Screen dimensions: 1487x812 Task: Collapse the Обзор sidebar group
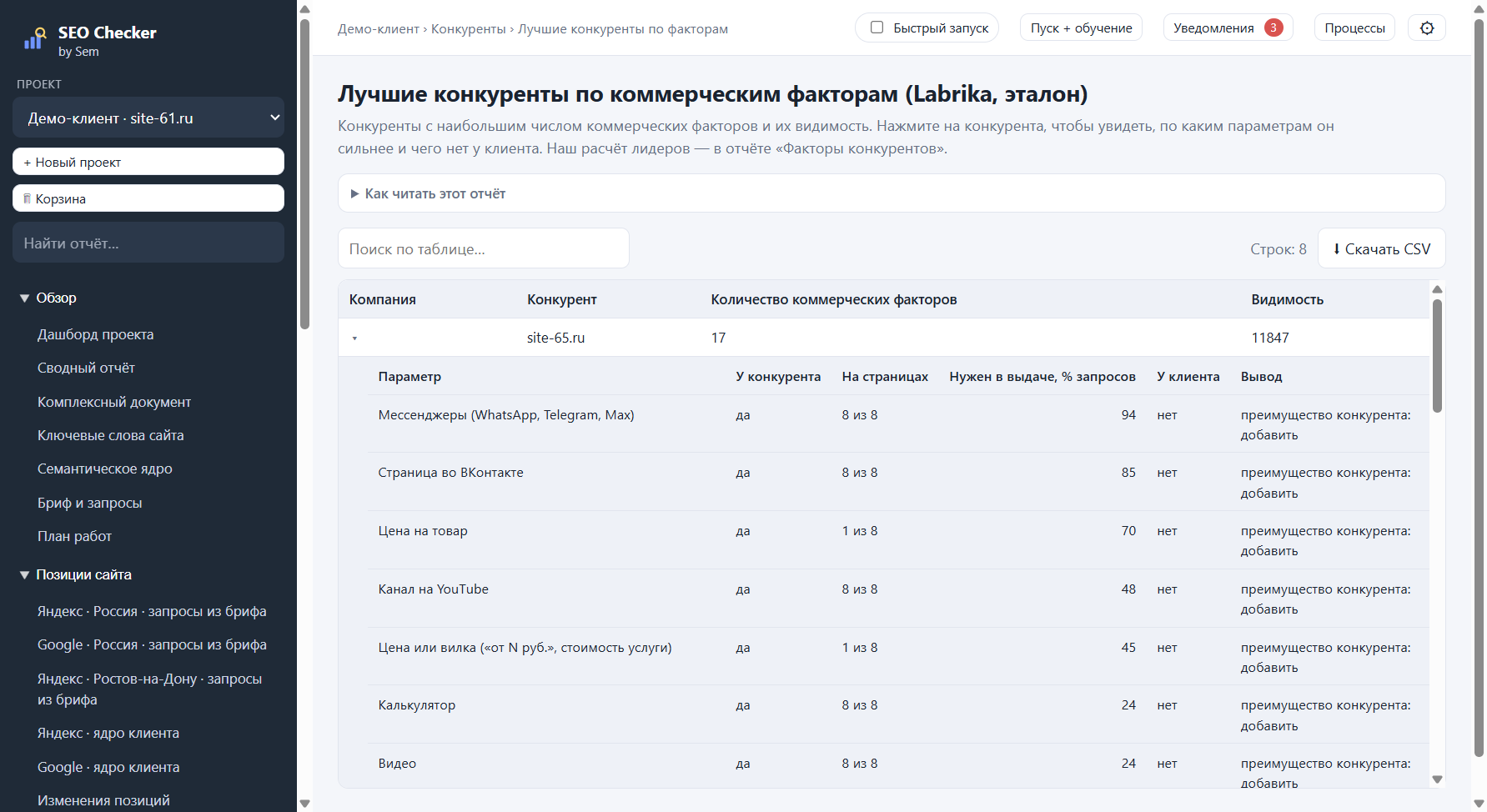click(x=48, y=298)
